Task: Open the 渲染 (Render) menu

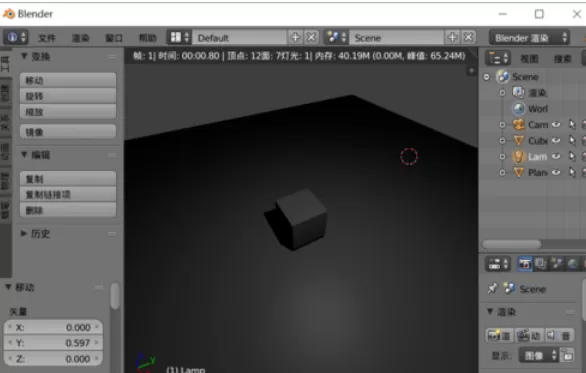Action: [x=80, y=38]
